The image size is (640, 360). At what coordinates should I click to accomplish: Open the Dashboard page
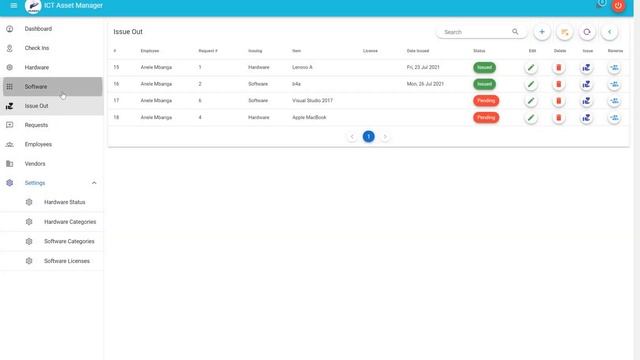click(x=52, y=29)
